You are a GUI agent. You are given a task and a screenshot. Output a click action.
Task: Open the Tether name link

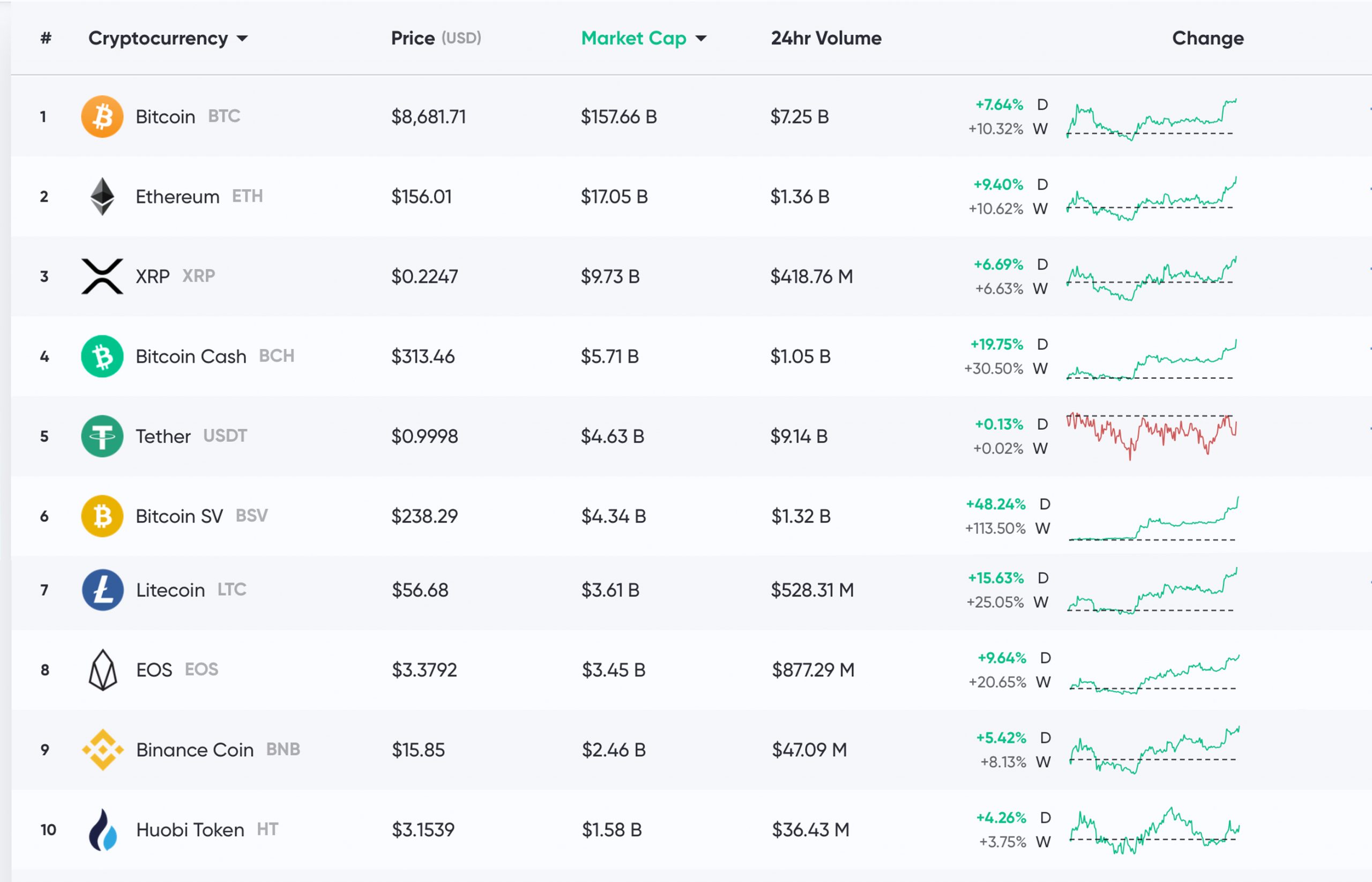click(163, 436)
